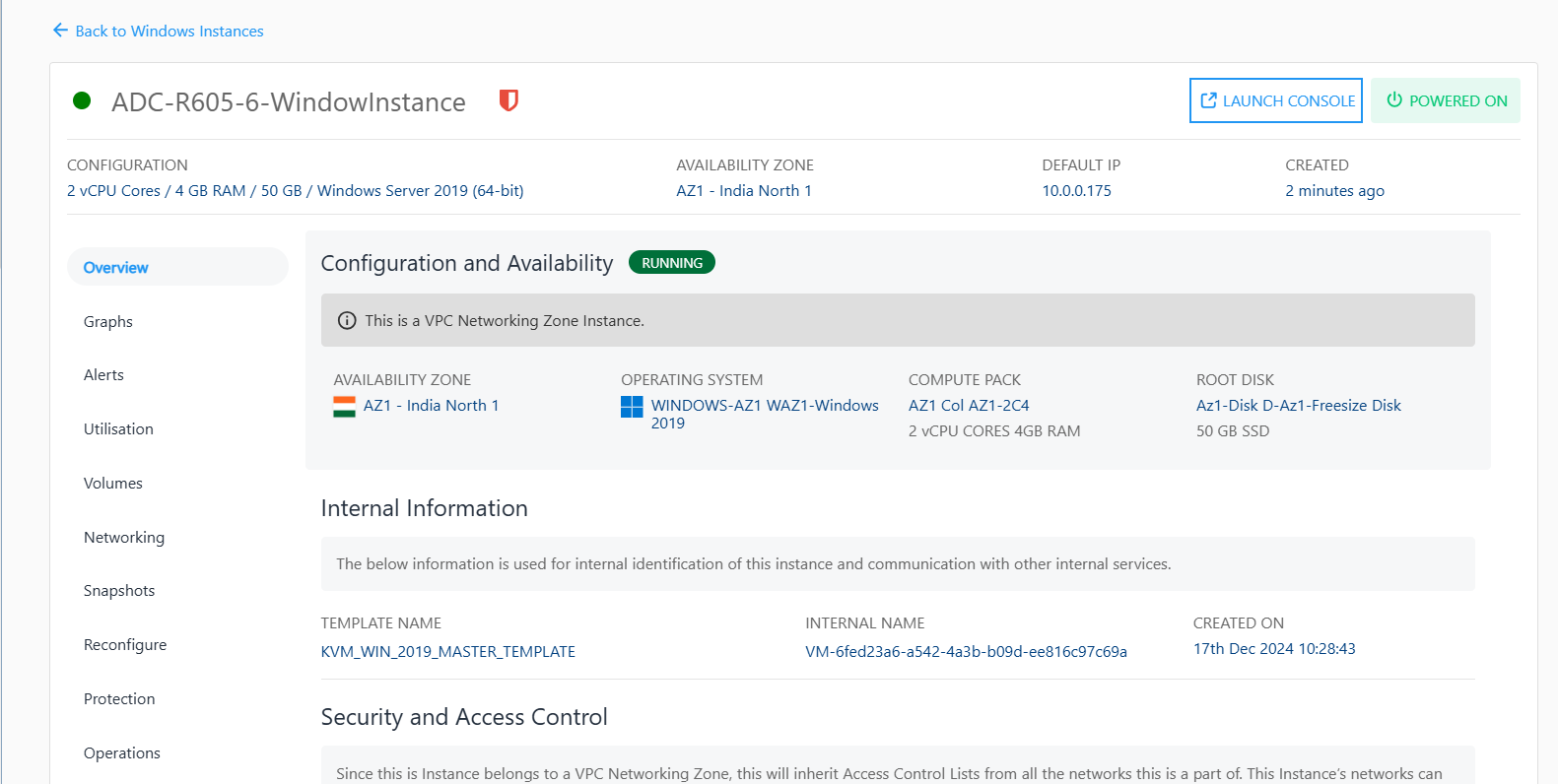Go back to Windows Instances
The width and height of the screenshot is (1558, 784).
(x=158, y=31)
